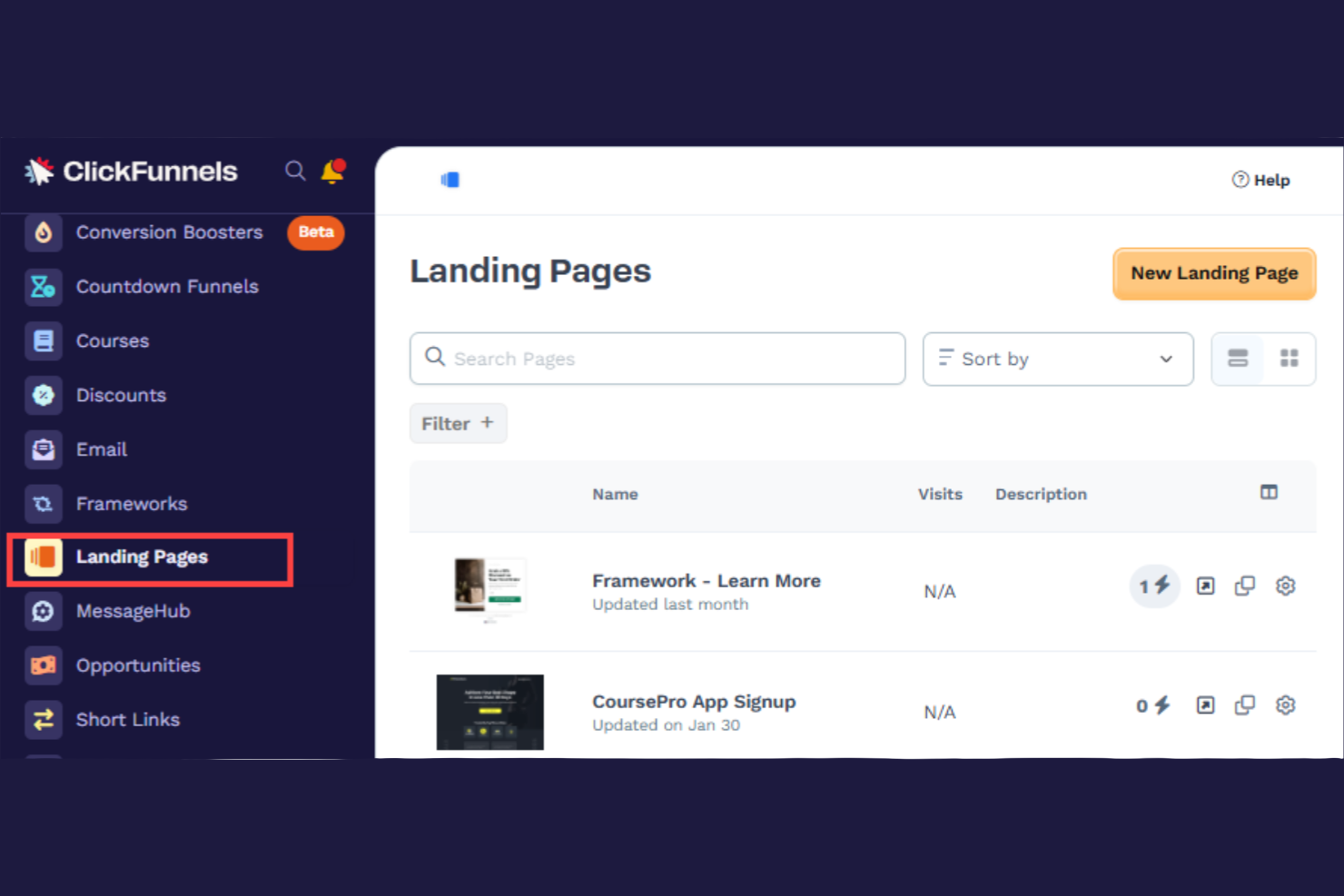Open the Email sidebar item
Screen dimensions: 1344x896
[x=101, y=449]
